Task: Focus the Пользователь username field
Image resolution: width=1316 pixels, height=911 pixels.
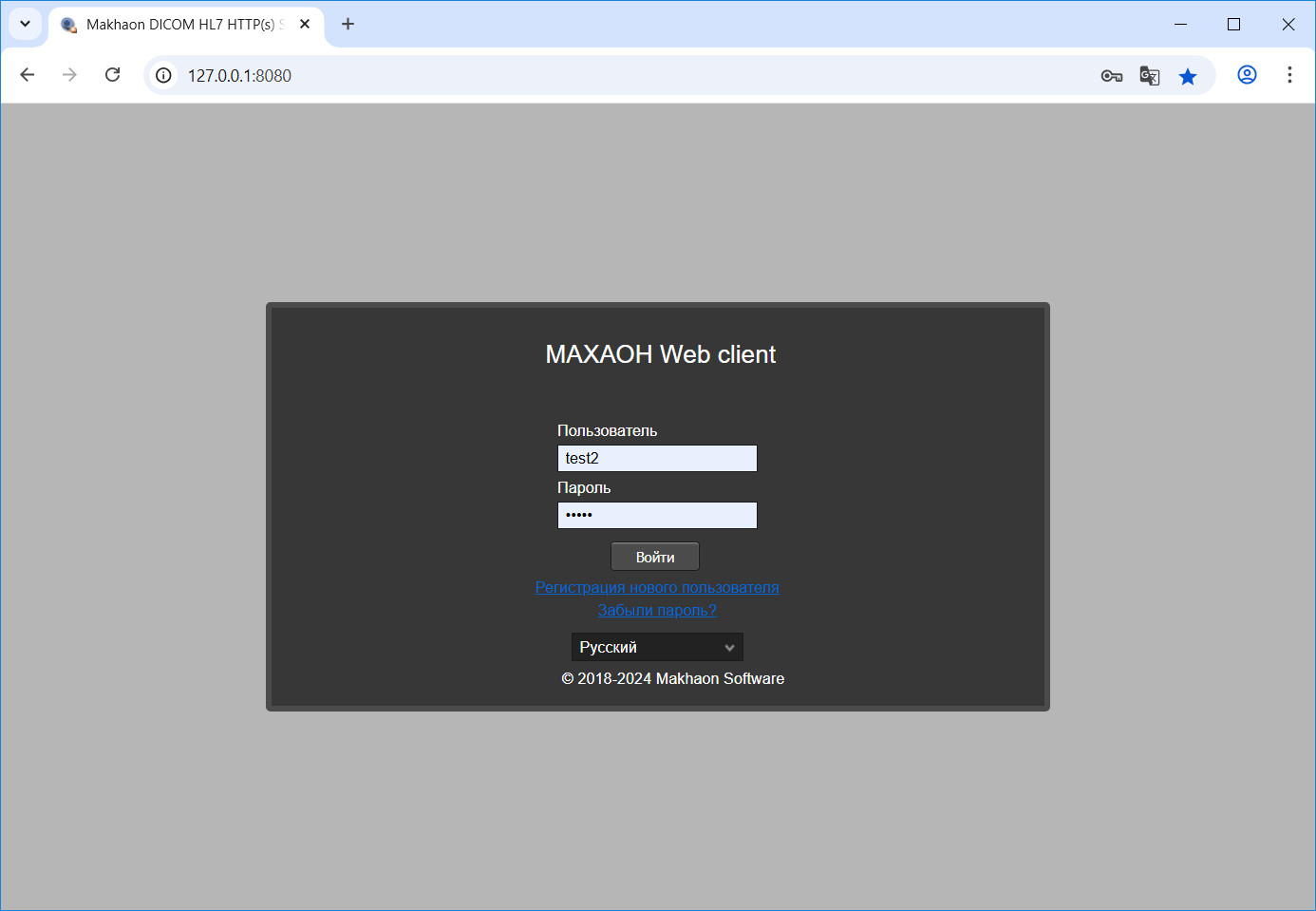Action: 657,459
